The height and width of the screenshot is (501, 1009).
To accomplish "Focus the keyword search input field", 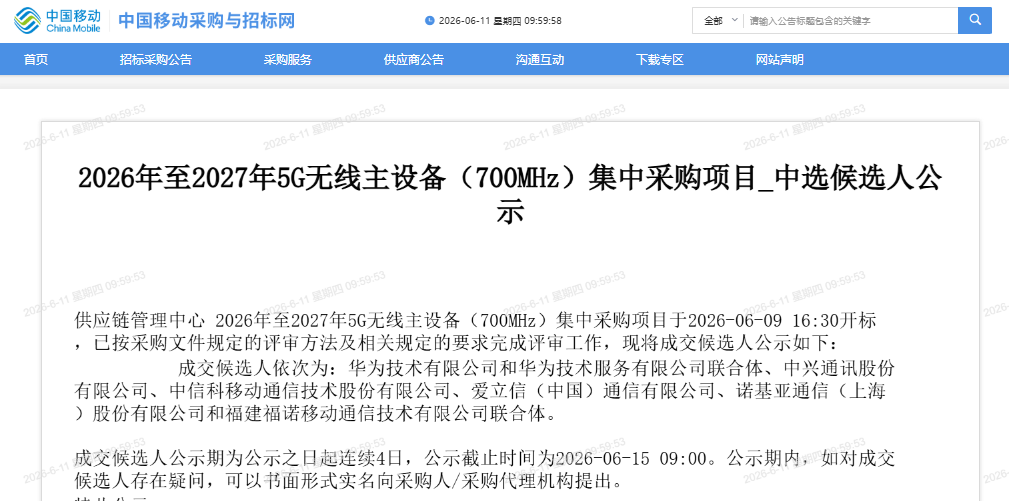I will (851, 21).
